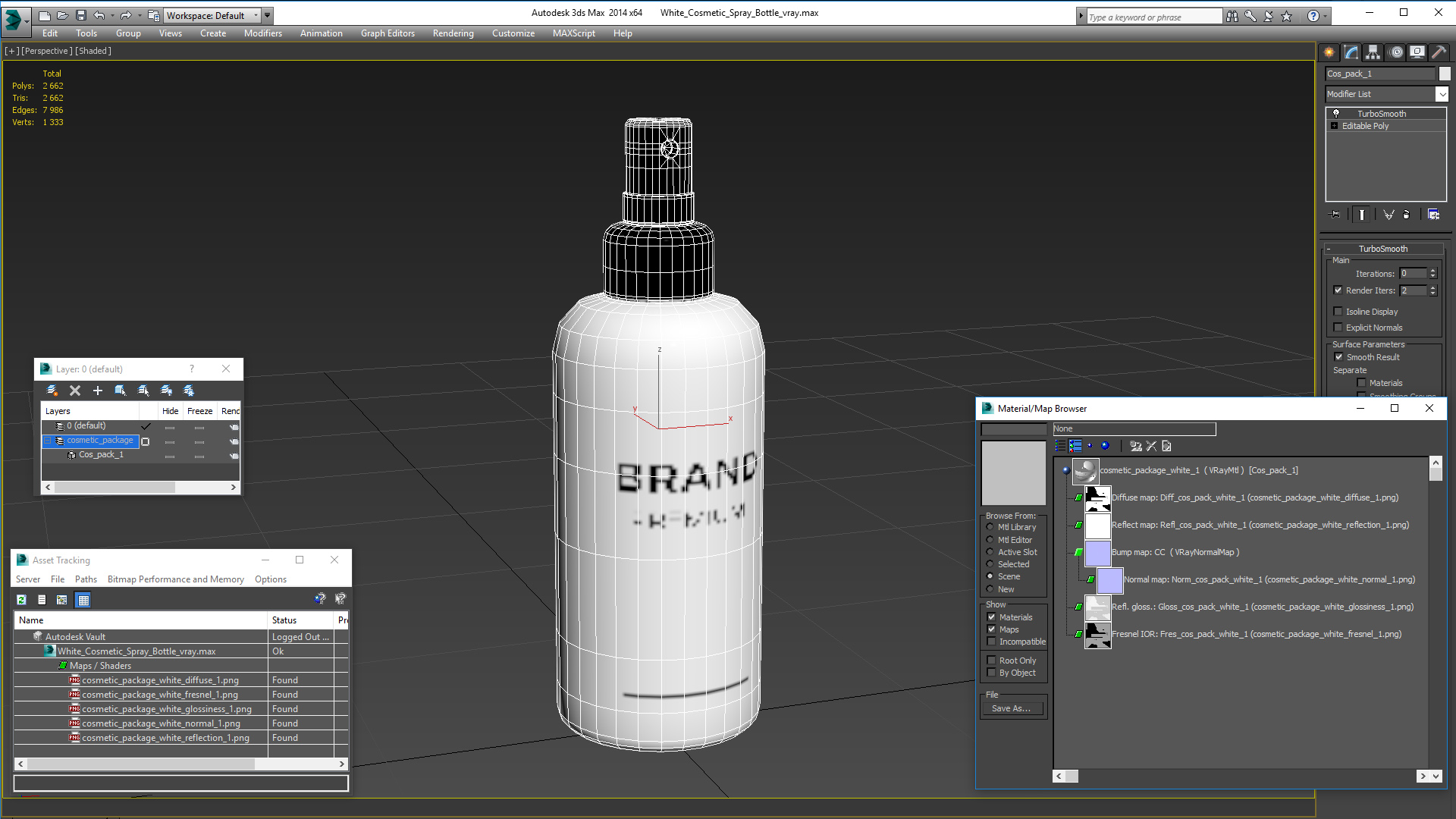Toggle Smooth Result checkbox
Viewport: 1456px width, 819px height.
1338,357
